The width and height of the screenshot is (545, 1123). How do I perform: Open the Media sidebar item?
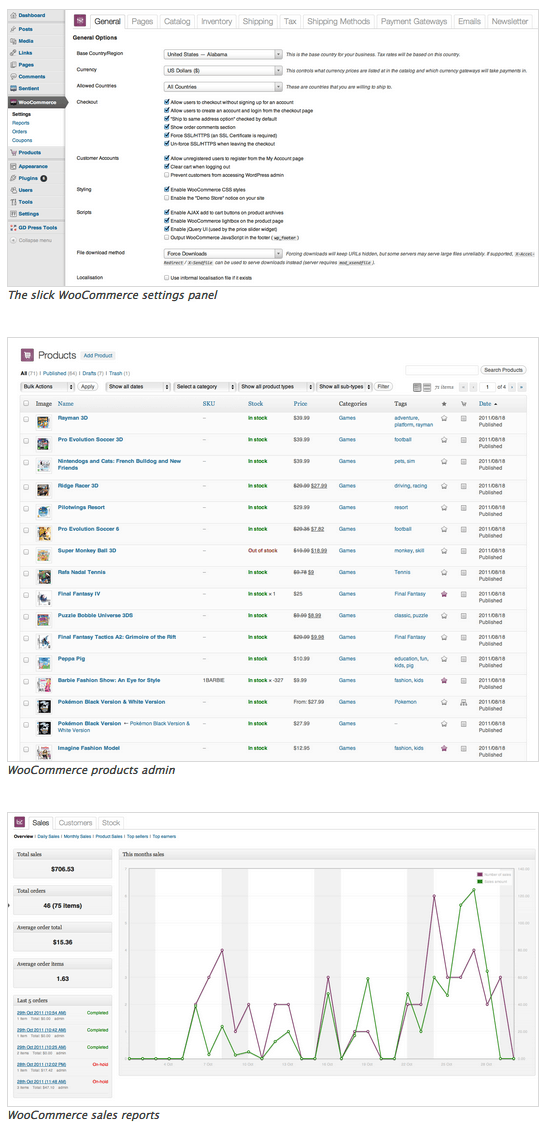[26, 41]
